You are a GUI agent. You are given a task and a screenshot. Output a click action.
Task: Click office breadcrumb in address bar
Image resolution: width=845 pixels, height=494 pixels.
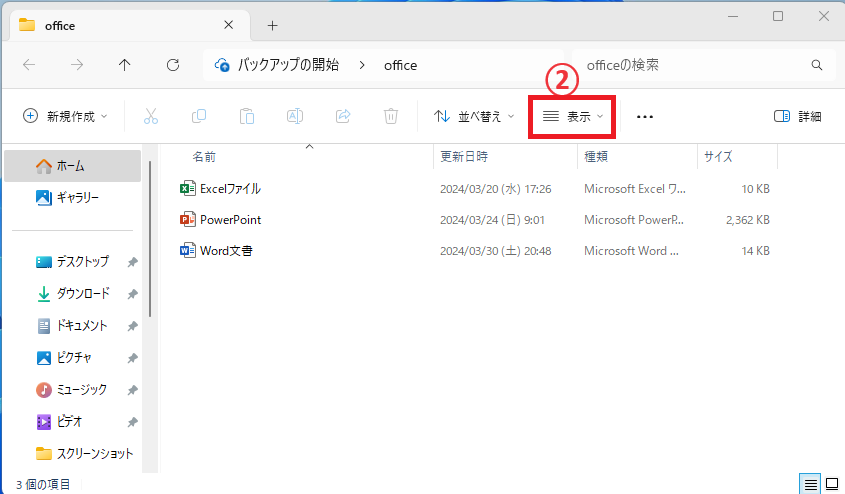coord(400,65)
